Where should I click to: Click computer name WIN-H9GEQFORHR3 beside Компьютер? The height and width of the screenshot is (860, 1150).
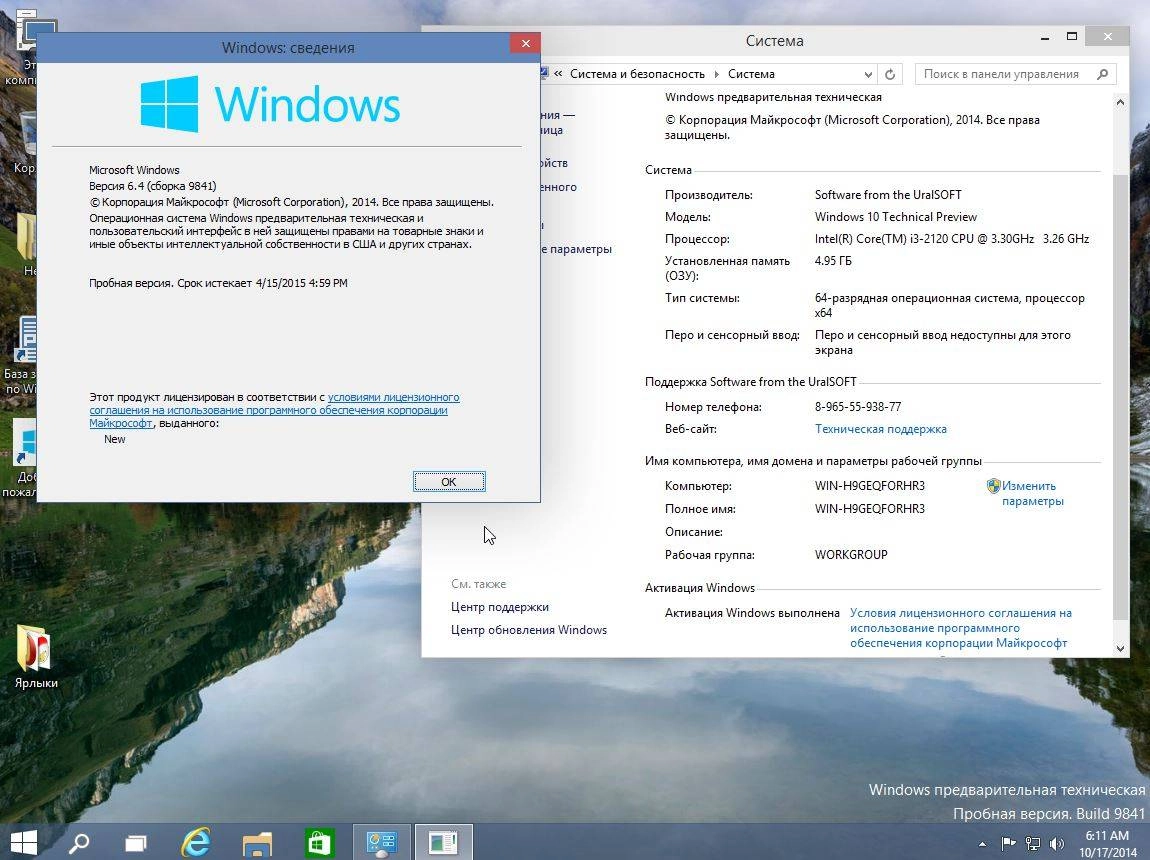[869, 486]
